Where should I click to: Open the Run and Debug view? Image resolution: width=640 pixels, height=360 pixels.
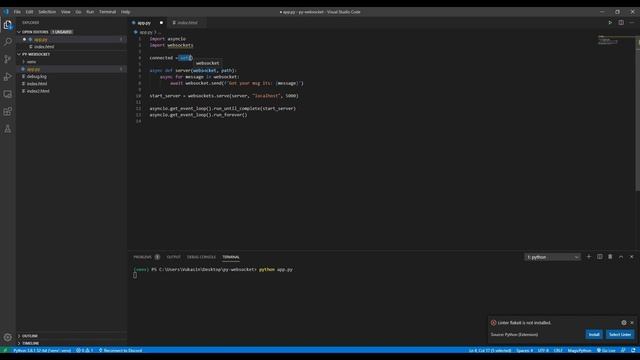point(8,77)
